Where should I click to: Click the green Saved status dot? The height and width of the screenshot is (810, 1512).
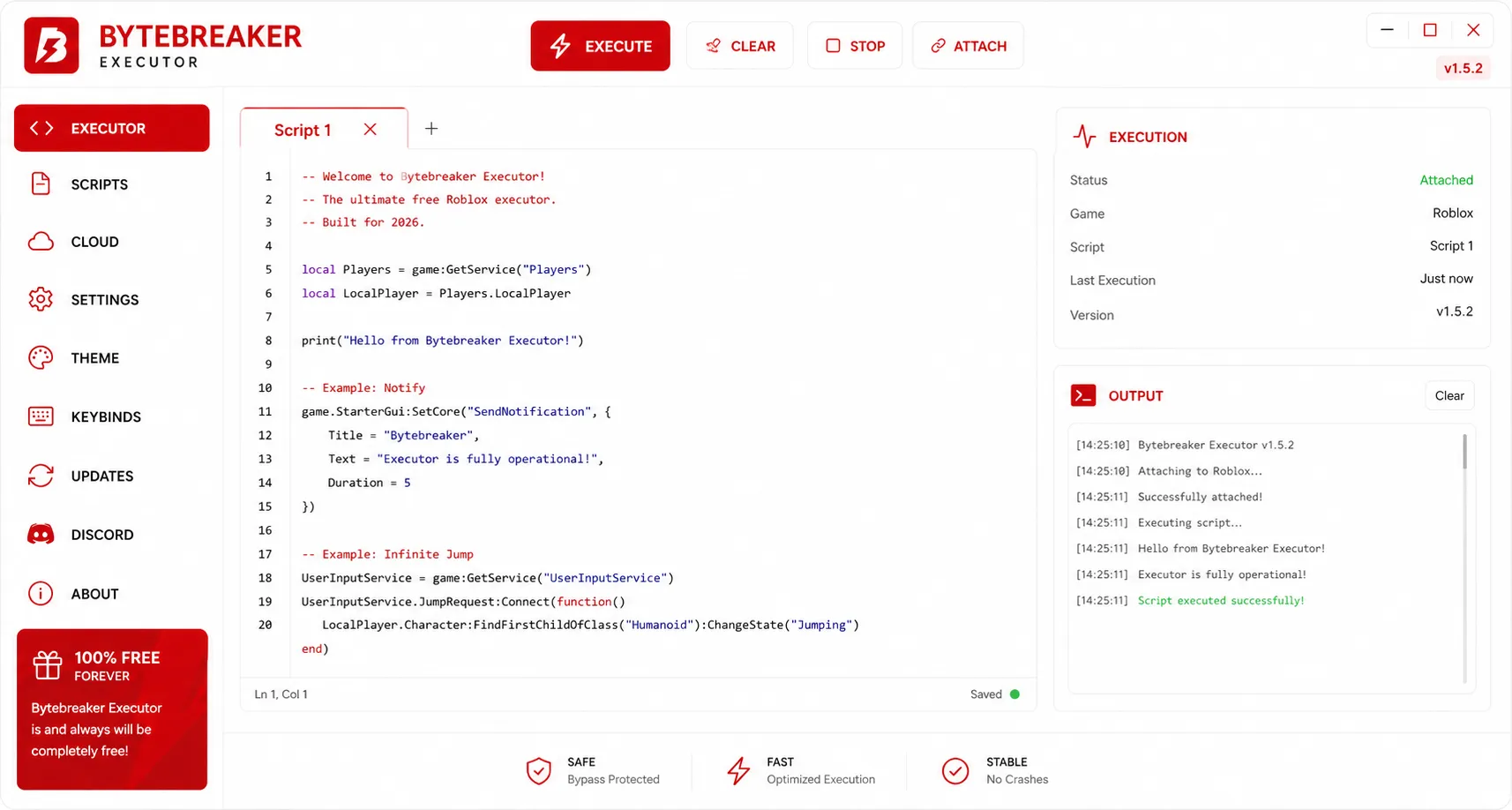coord(1014,694)
